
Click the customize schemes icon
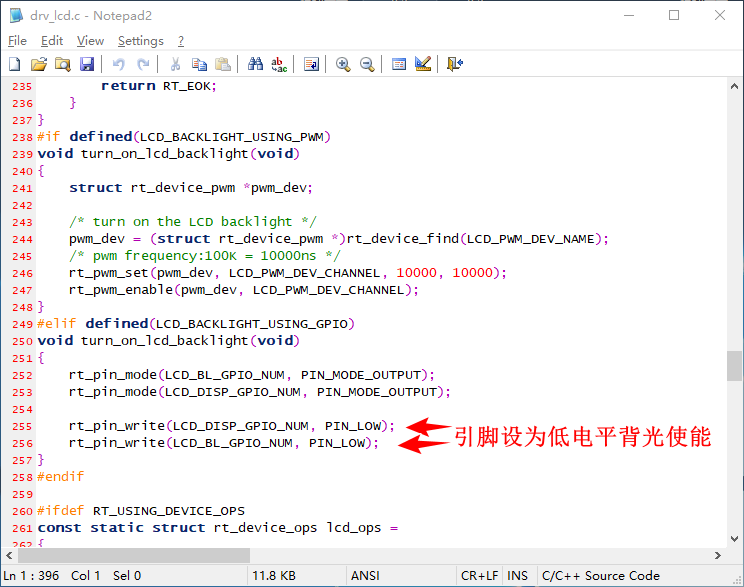[423, 64]
